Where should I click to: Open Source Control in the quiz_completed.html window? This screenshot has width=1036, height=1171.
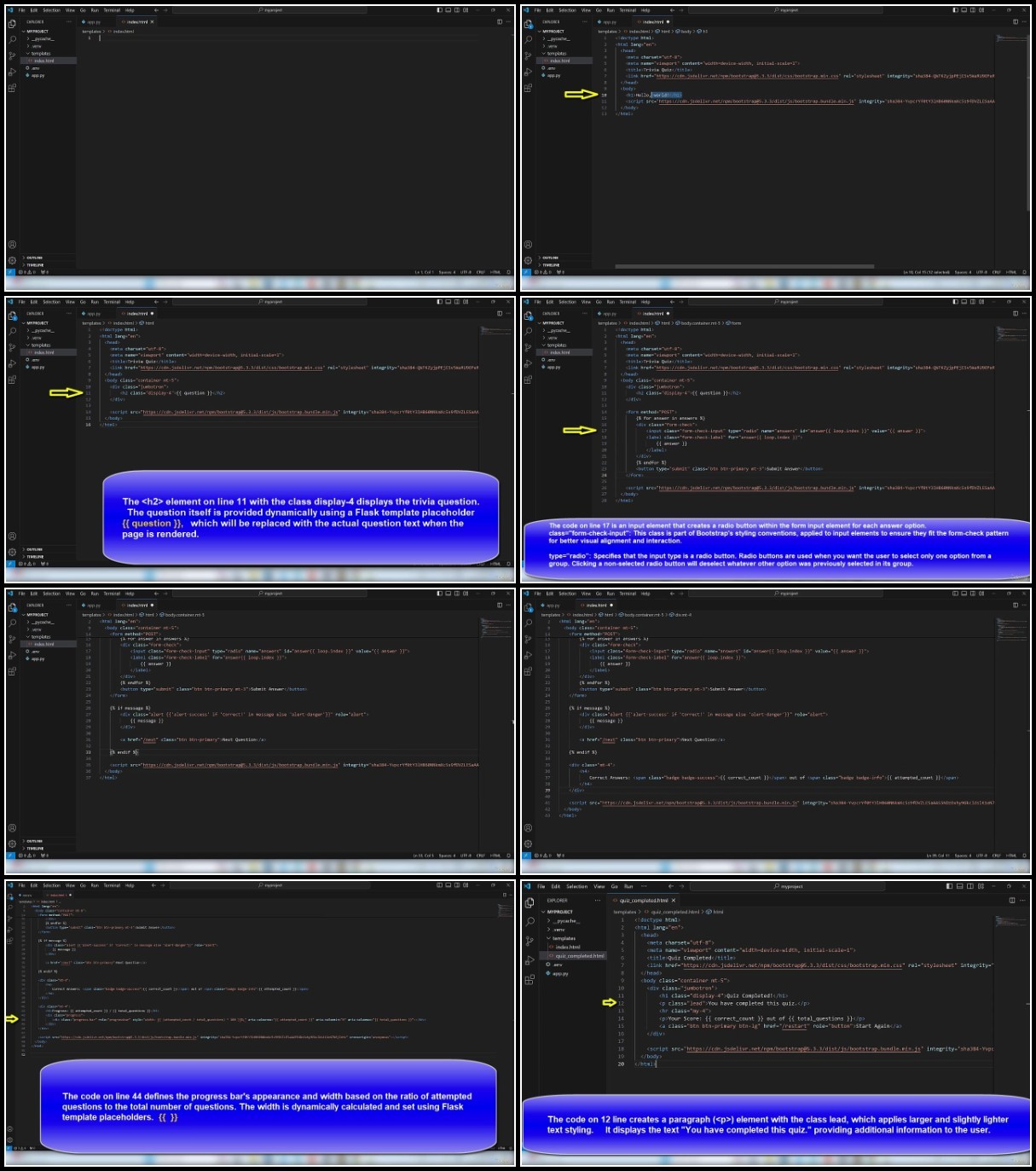pyautogui.click(x=530, y=941)
